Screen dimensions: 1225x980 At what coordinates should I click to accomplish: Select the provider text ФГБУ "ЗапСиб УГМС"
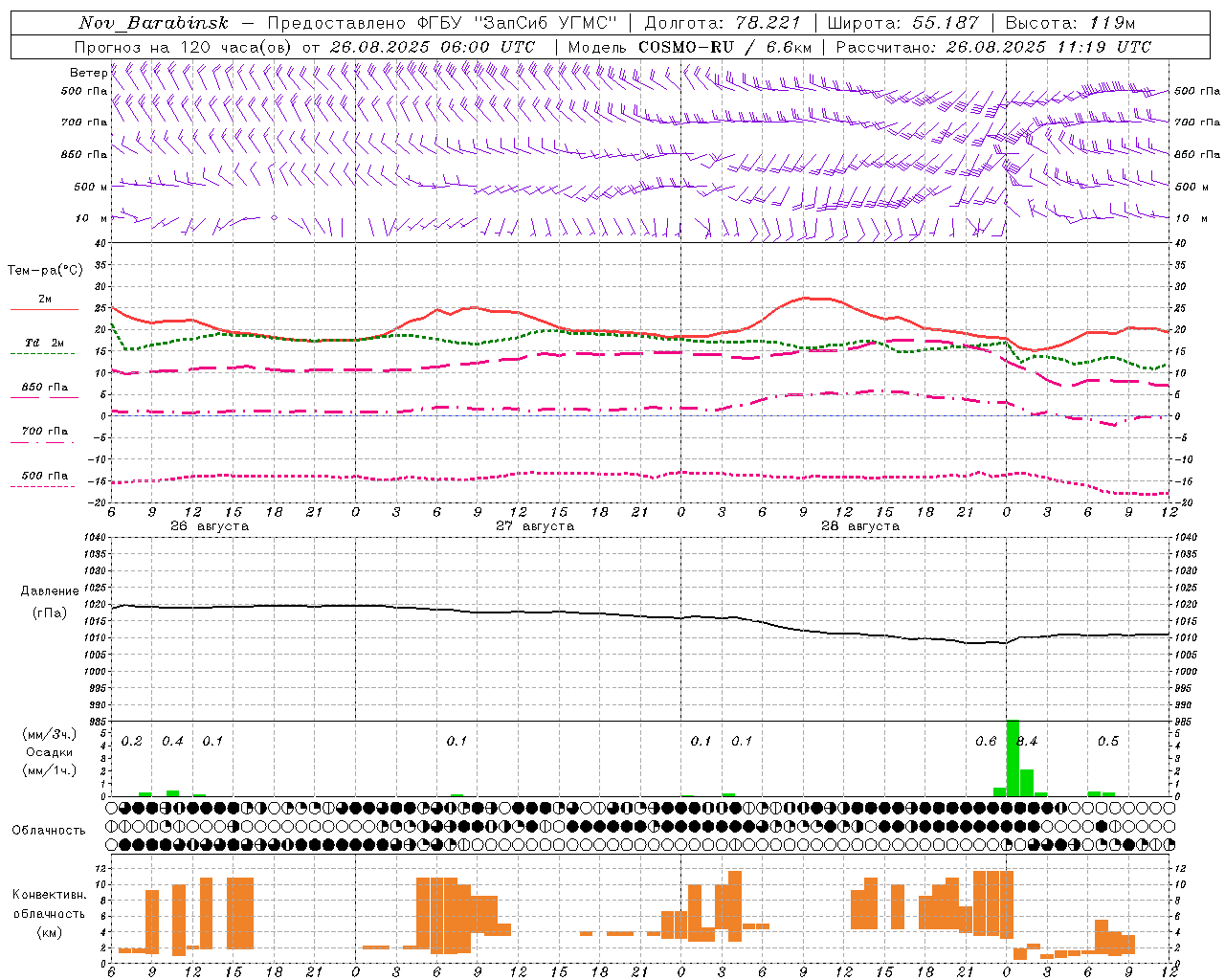(x=518, y=23)
